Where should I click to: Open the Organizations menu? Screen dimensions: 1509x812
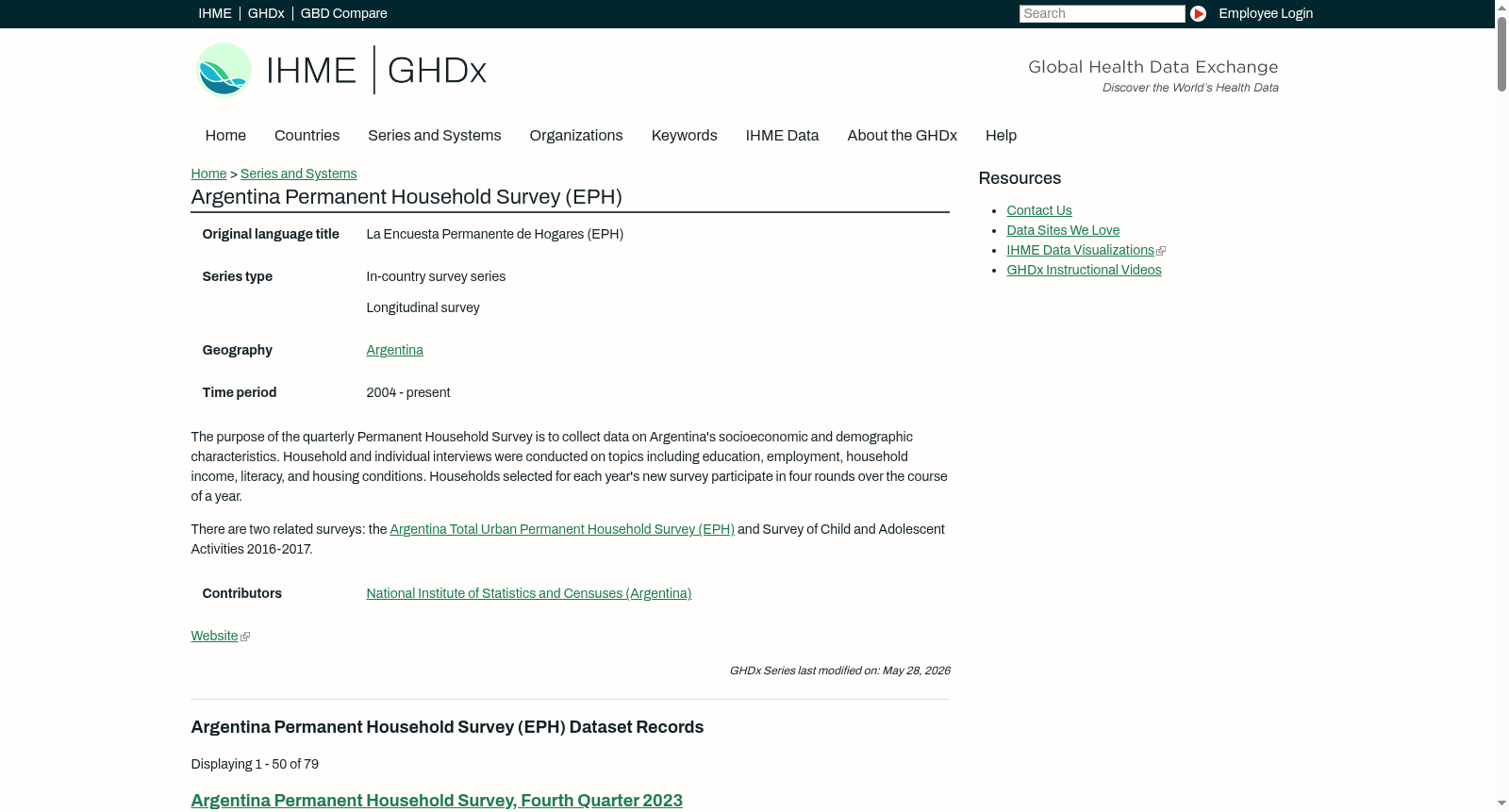(576, 136)
